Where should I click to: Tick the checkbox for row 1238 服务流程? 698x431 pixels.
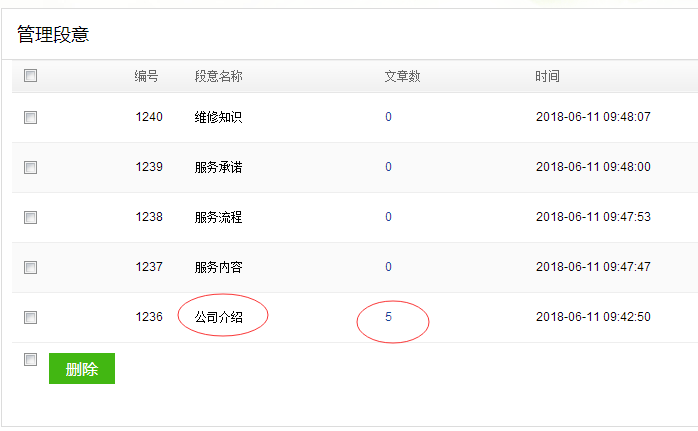30,217
